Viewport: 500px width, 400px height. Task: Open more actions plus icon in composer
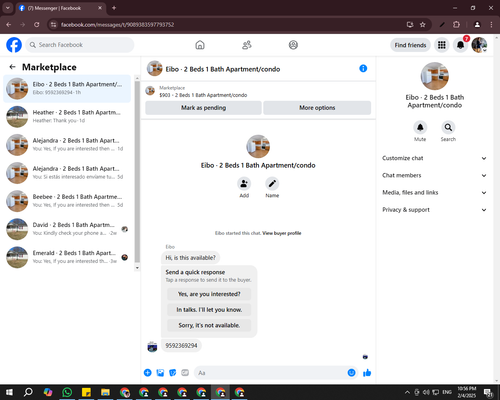point(148,373)
